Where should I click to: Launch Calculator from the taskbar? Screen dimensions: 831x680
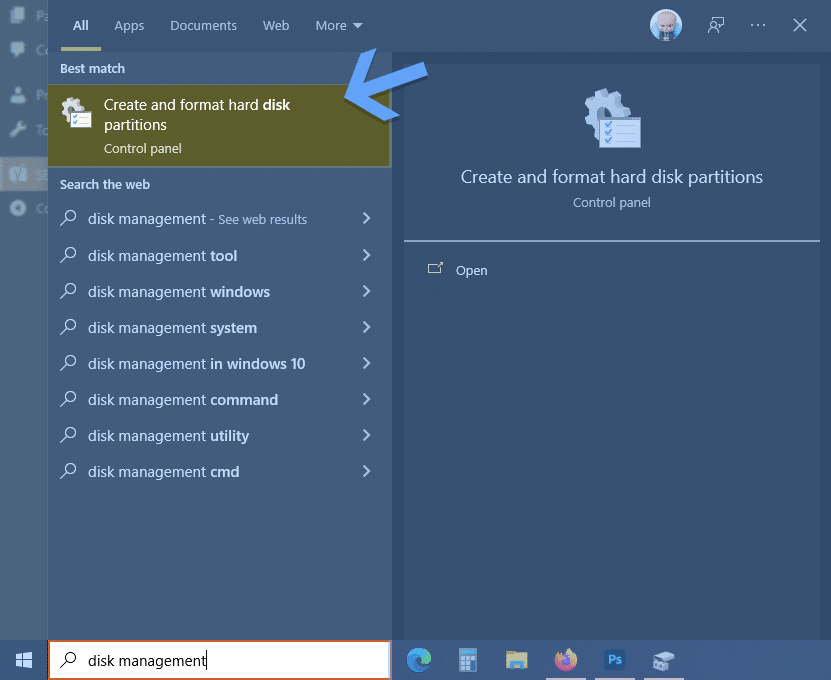click(467, 660)
